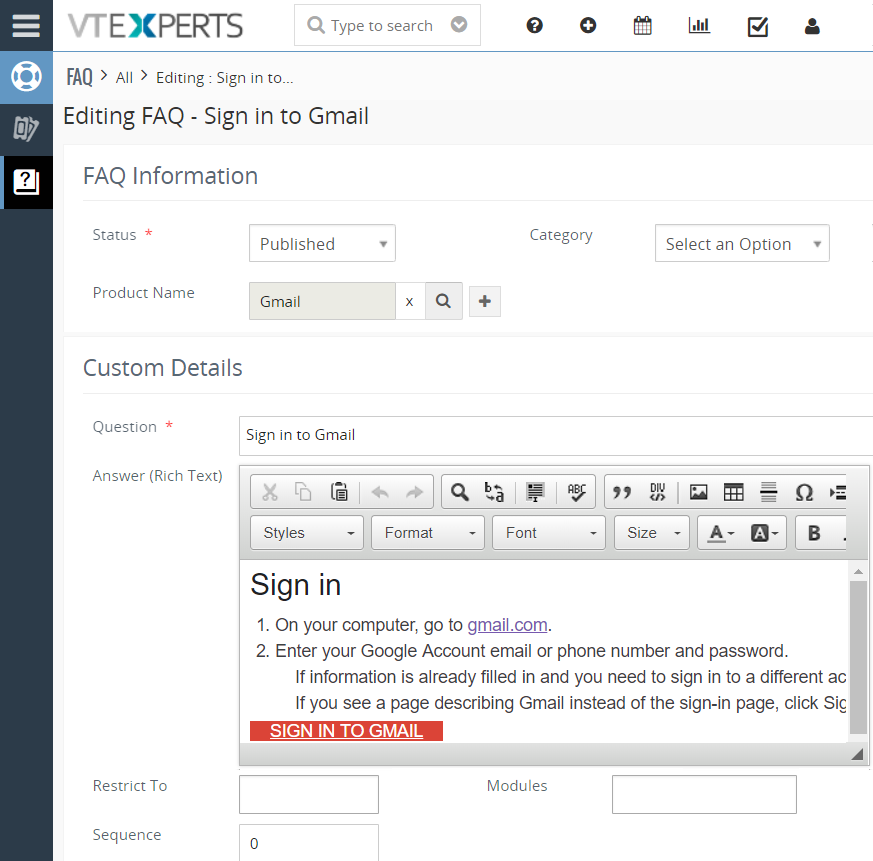Click the Question text field
Image resolution: width=873 pixels, height=861 pixels.
(556, 436)
